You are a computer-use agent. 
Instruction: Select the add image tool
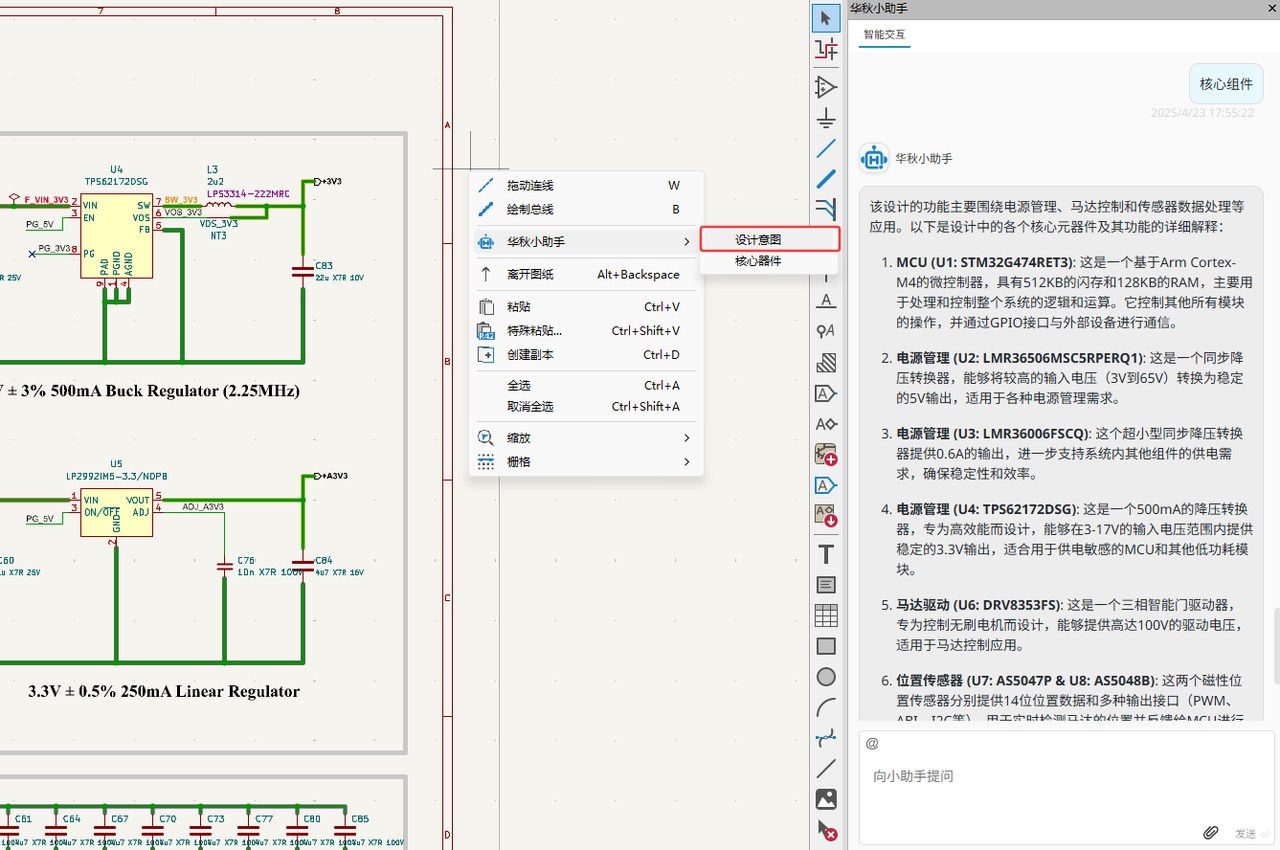coord(826,799)
